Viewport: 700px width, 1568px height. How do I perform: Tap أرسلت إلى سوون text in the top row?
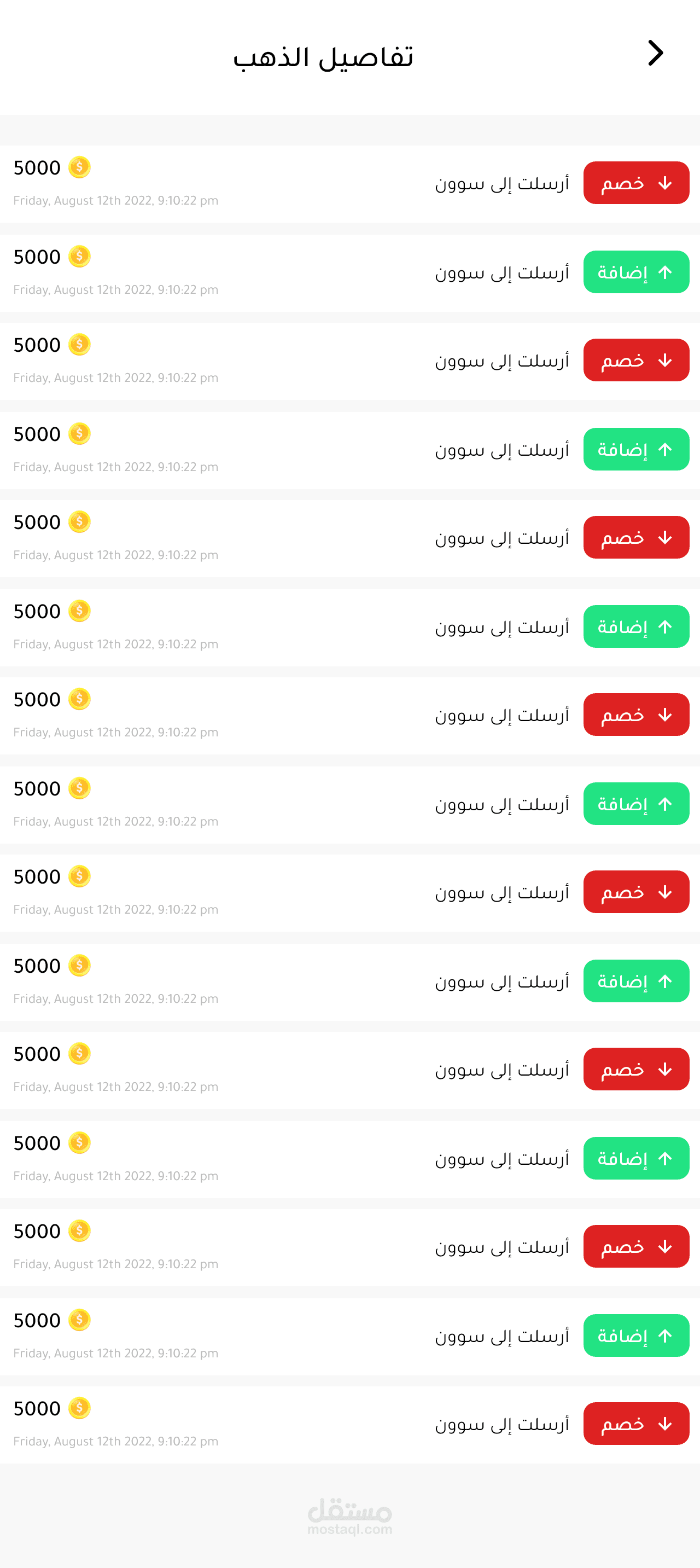click(501, 183)
